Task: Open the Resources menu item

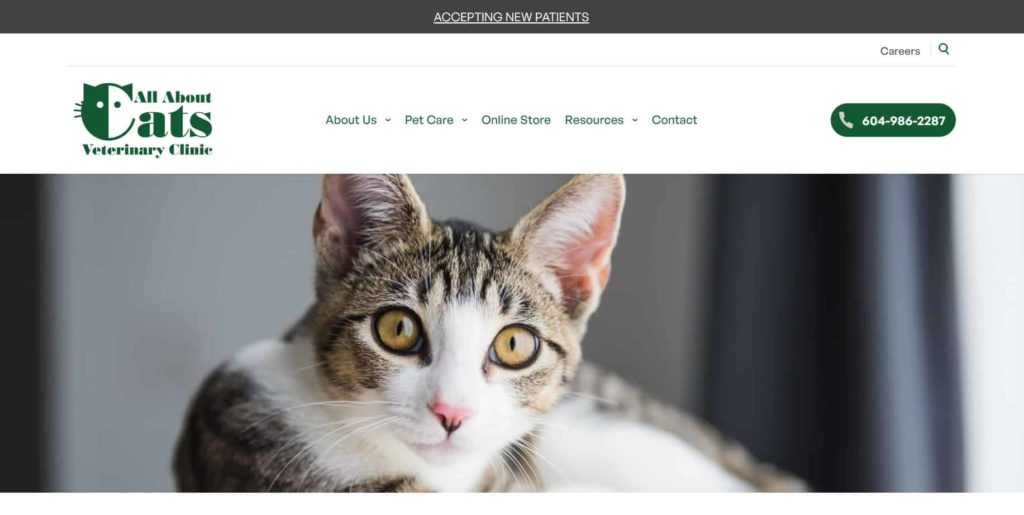Action: click(x=594, y=120)
